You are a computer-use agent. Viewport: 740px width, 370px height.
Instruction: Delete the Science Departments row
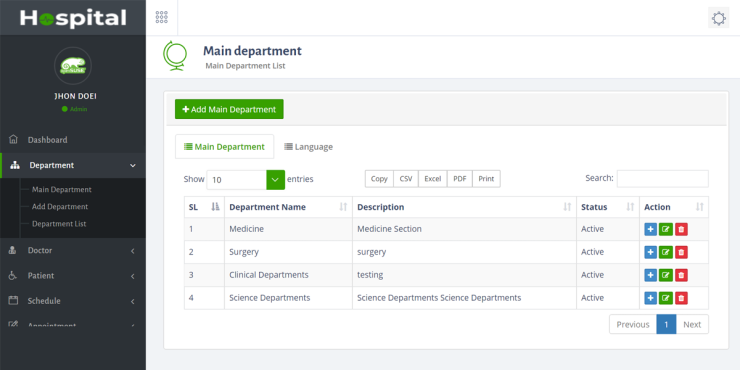(681, 298)
